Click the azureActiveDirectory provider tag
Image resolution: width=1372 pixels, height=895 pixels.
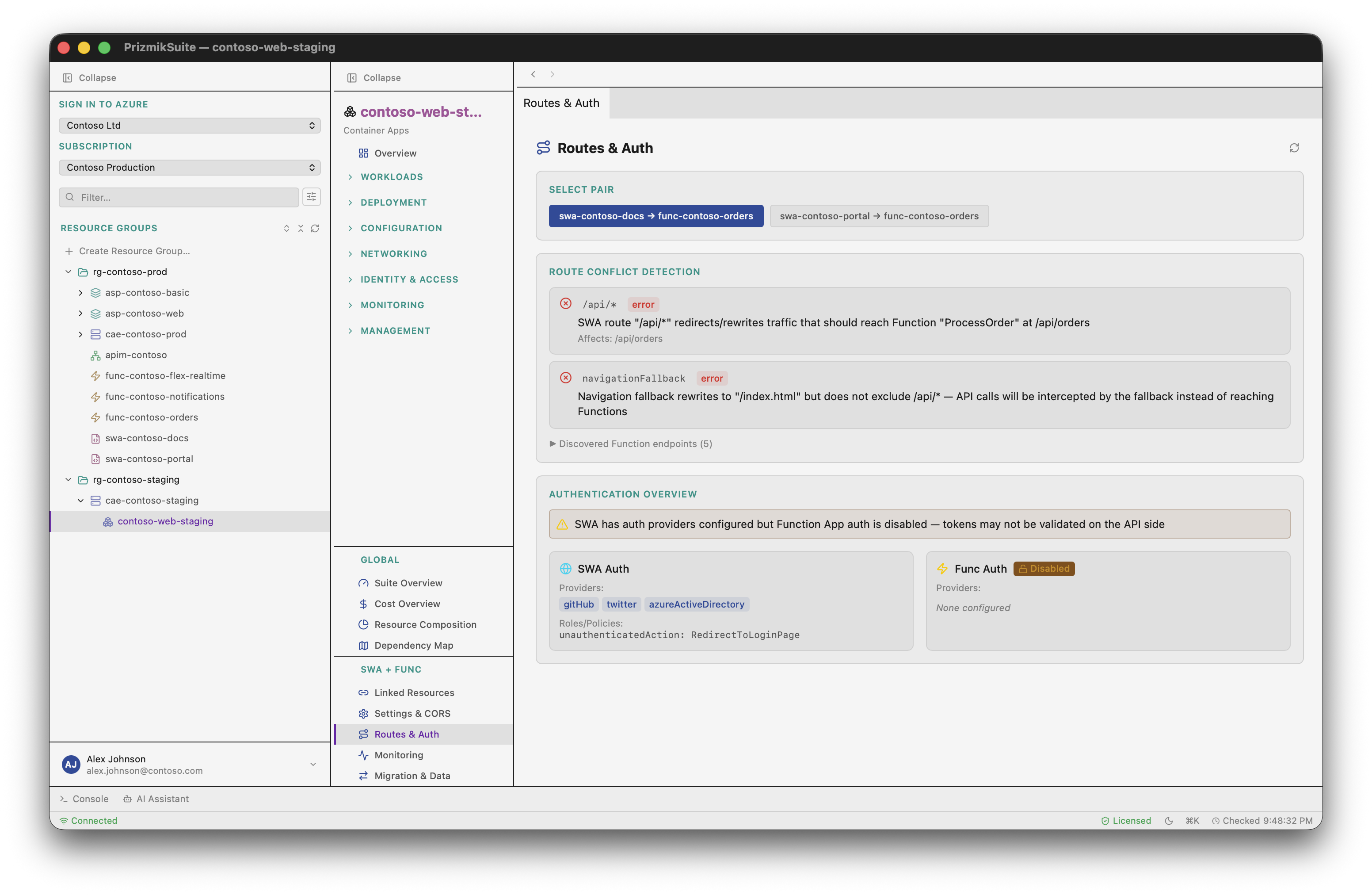tap(696, 604)
